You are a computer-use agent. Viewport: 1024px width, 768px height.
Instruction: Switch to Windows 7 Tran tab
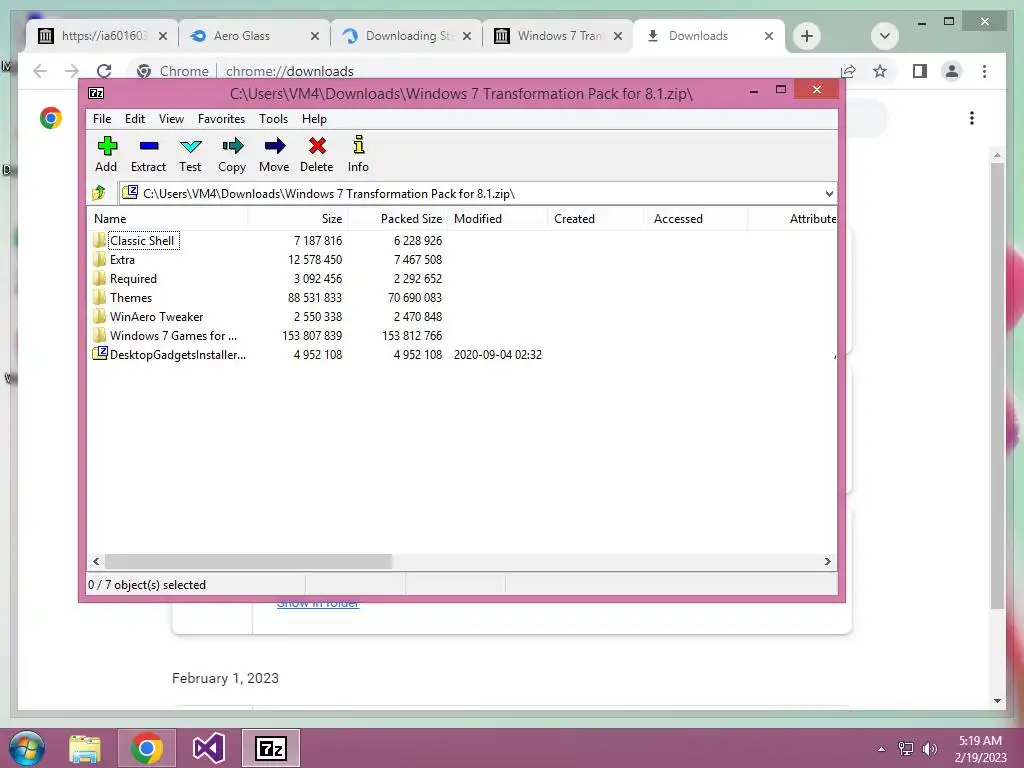(560, 36)
